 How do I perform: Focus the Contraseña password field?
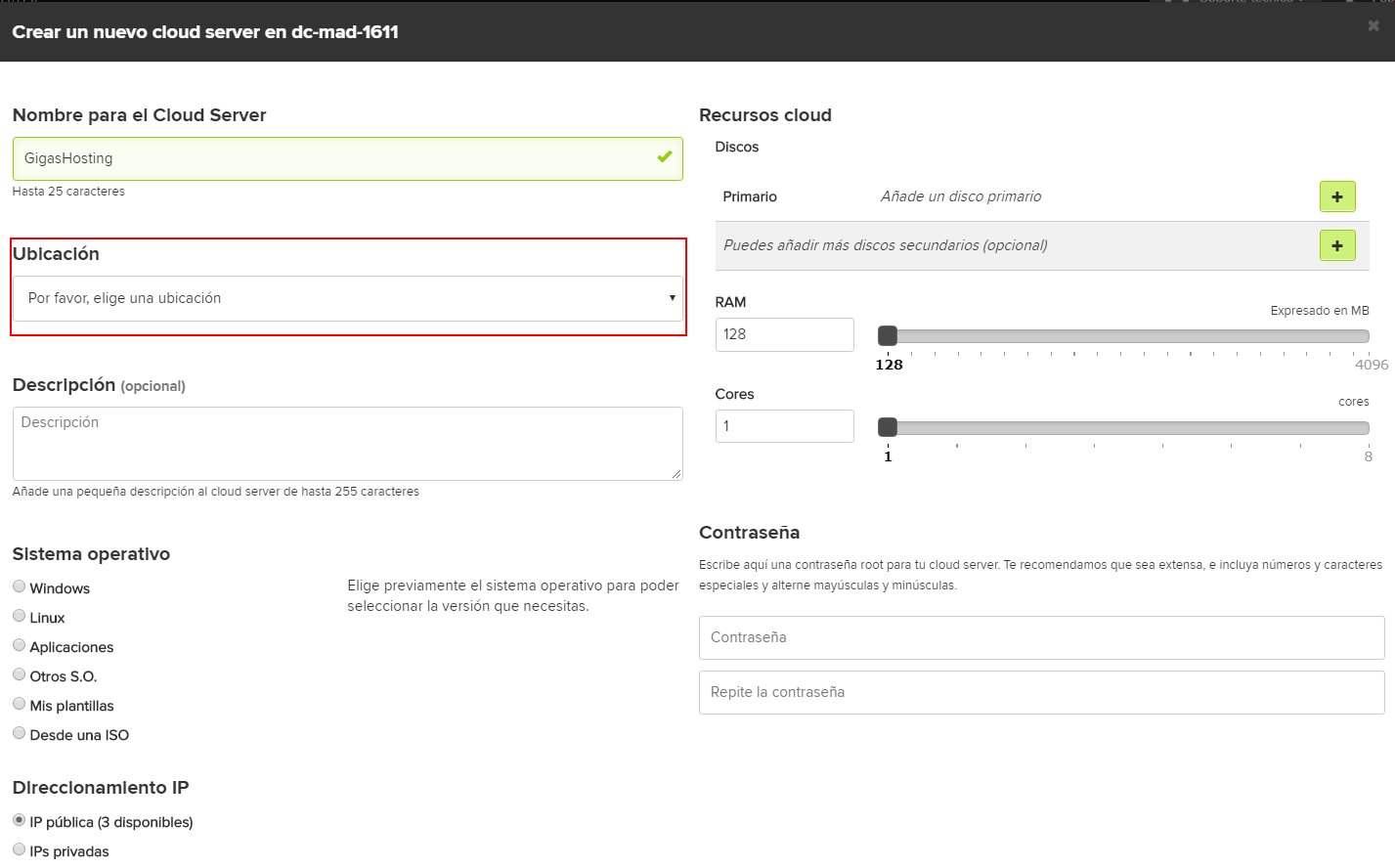(1041, 637)
